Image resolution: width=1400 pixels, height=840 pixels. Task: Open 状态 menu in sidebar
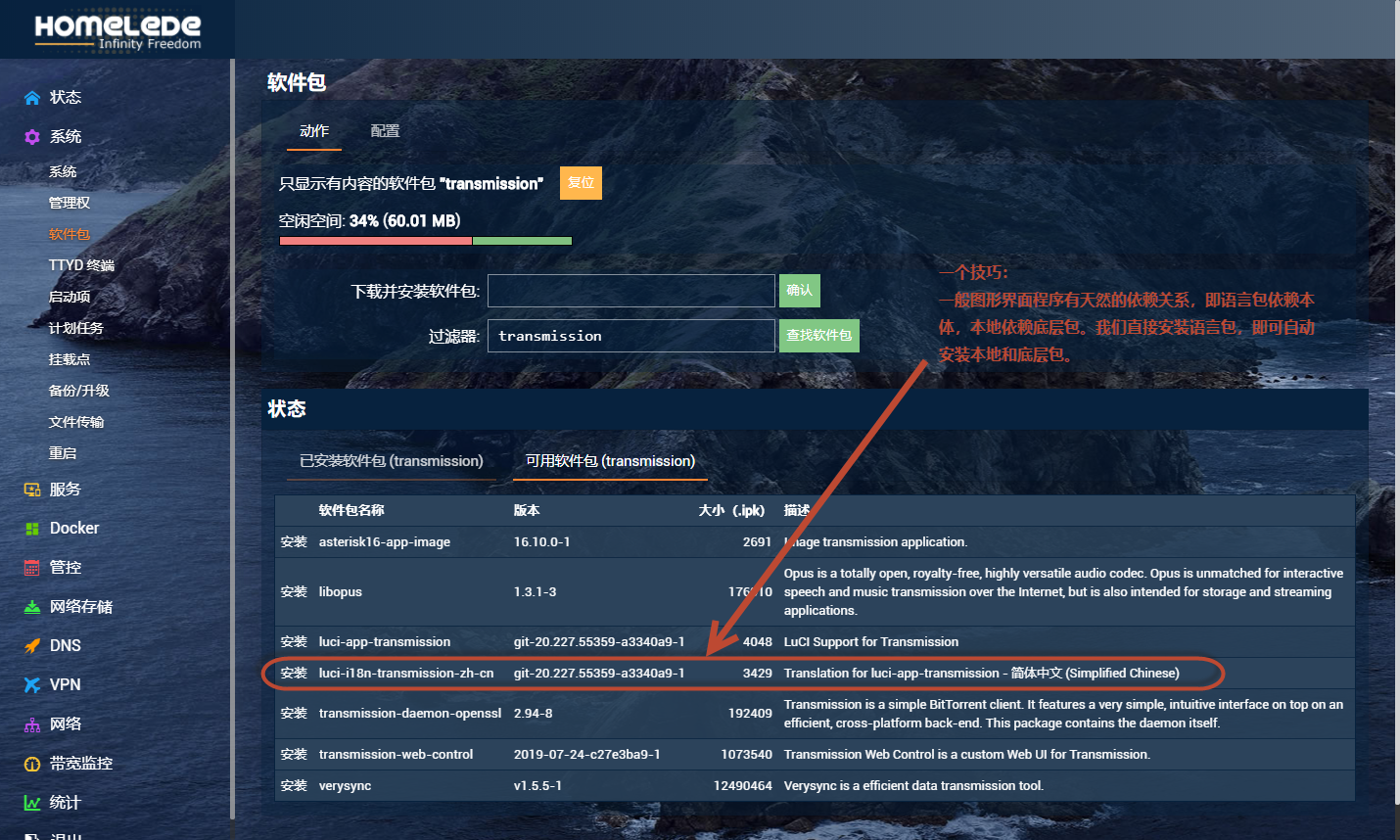coord(66,97)
